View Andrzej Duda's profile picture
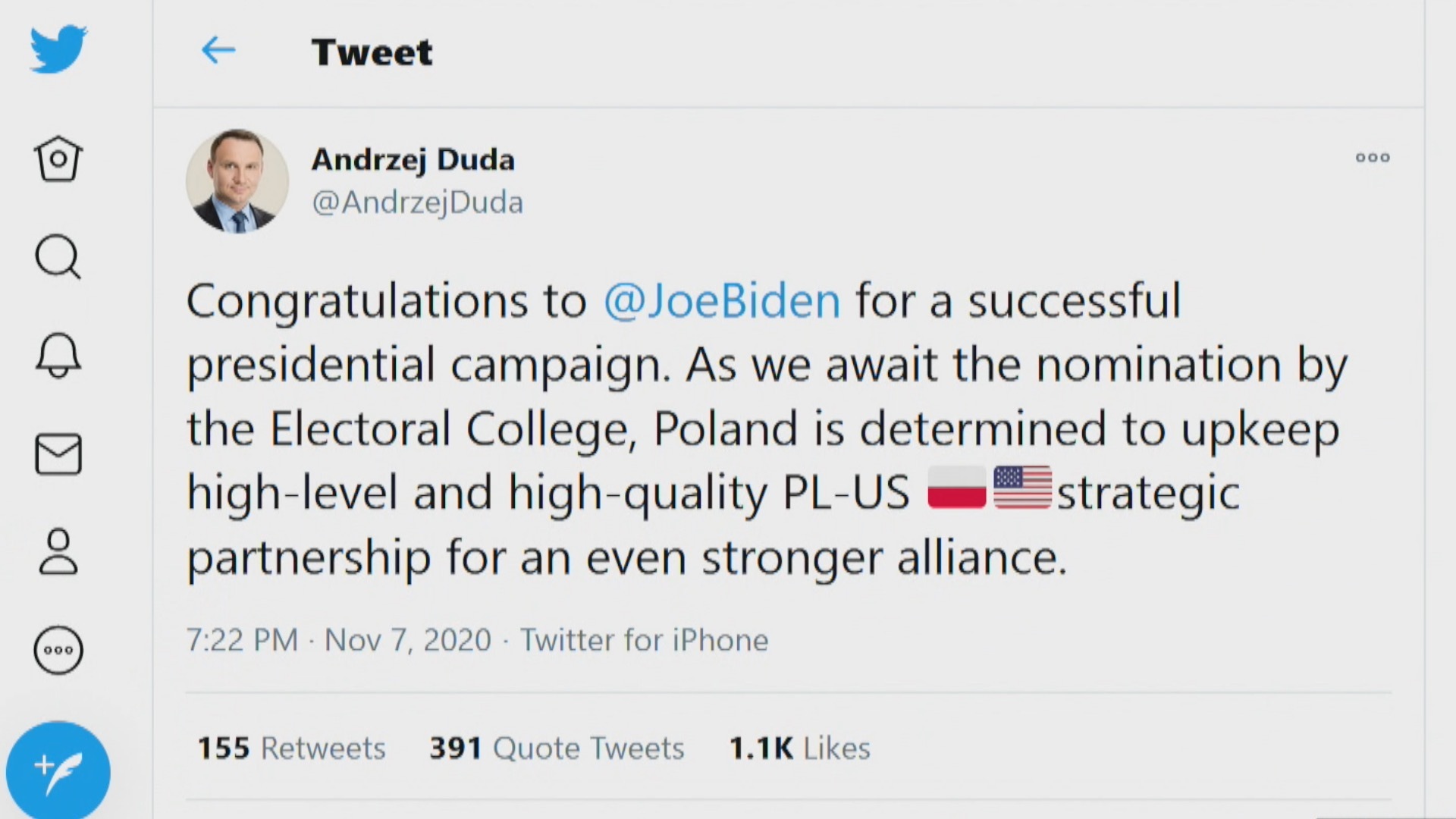Screen dimensions: 1456x819 pos(237,180)
